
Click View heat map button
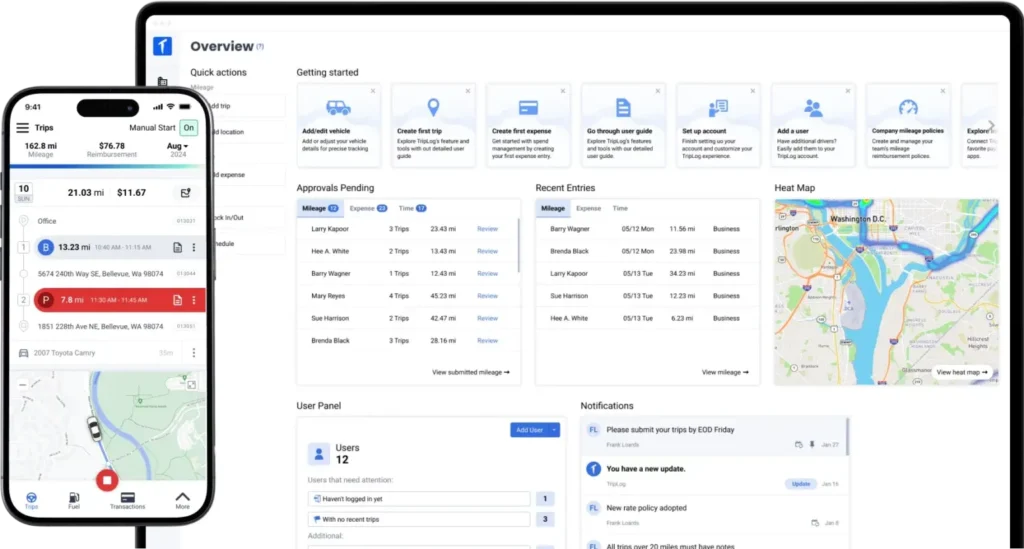(962, 372)
